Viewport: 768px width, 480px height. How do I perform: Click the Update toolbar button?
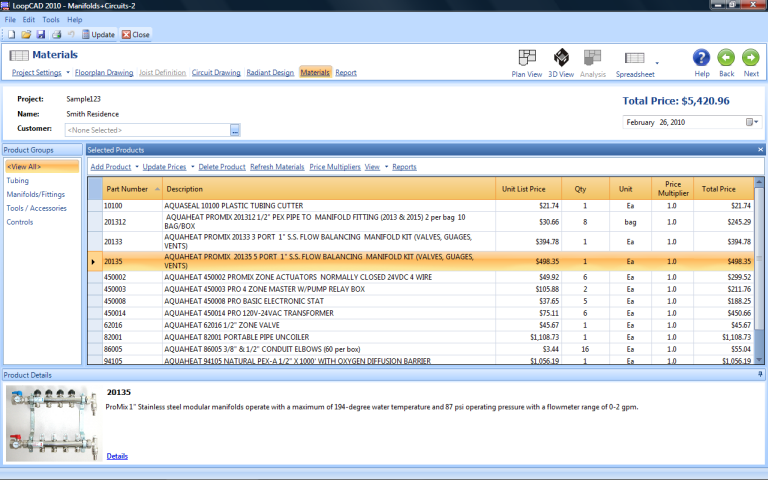click(98, 34)
